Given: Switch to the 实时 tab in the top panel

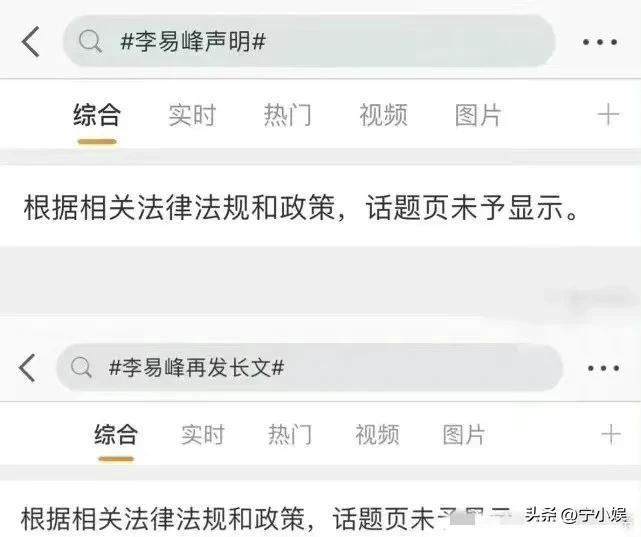Looking at the screenshot, I should (x=192, y=115).
